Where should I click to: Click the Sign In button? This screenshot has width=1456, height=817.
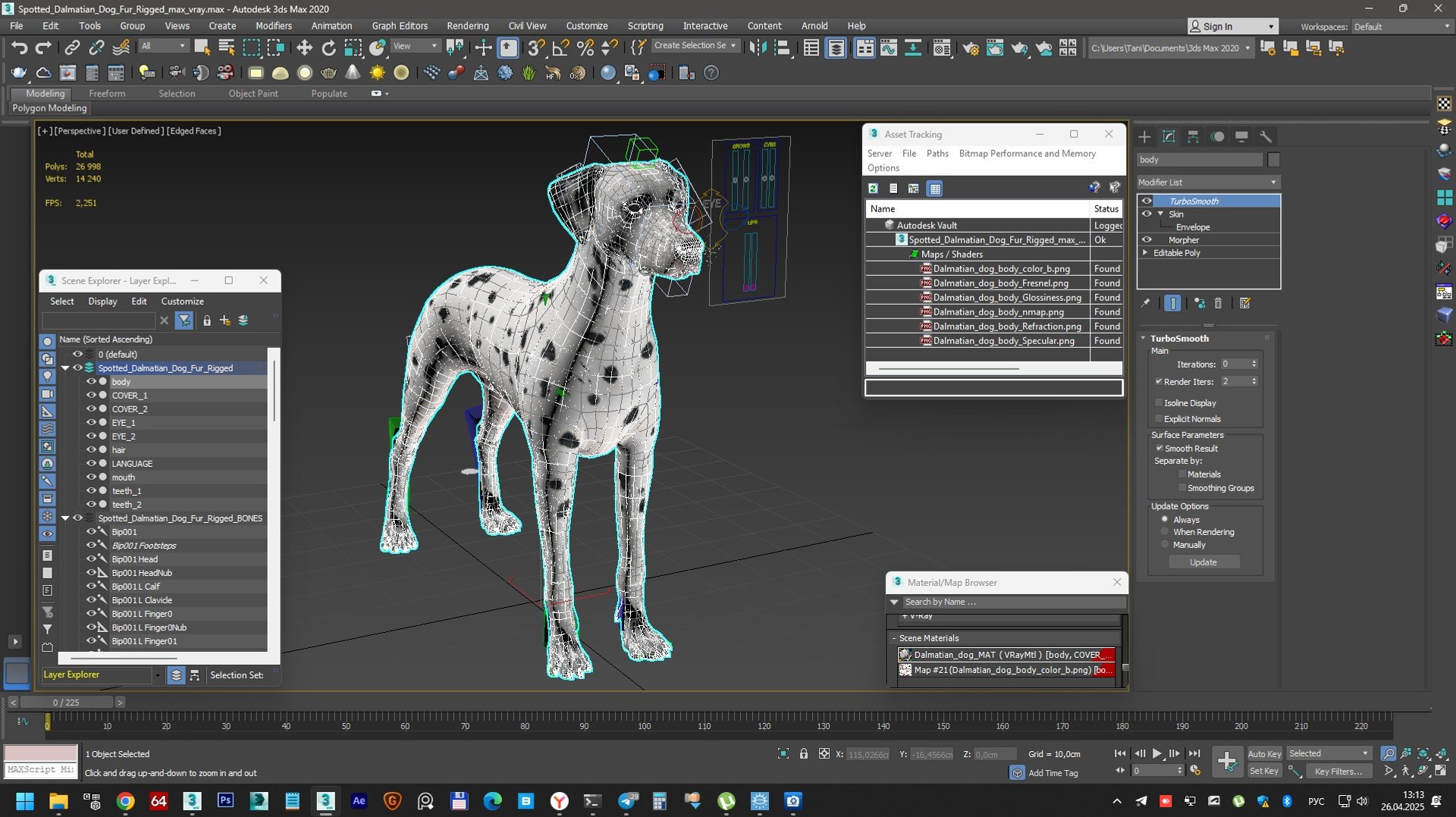(x=1232, y=26)
